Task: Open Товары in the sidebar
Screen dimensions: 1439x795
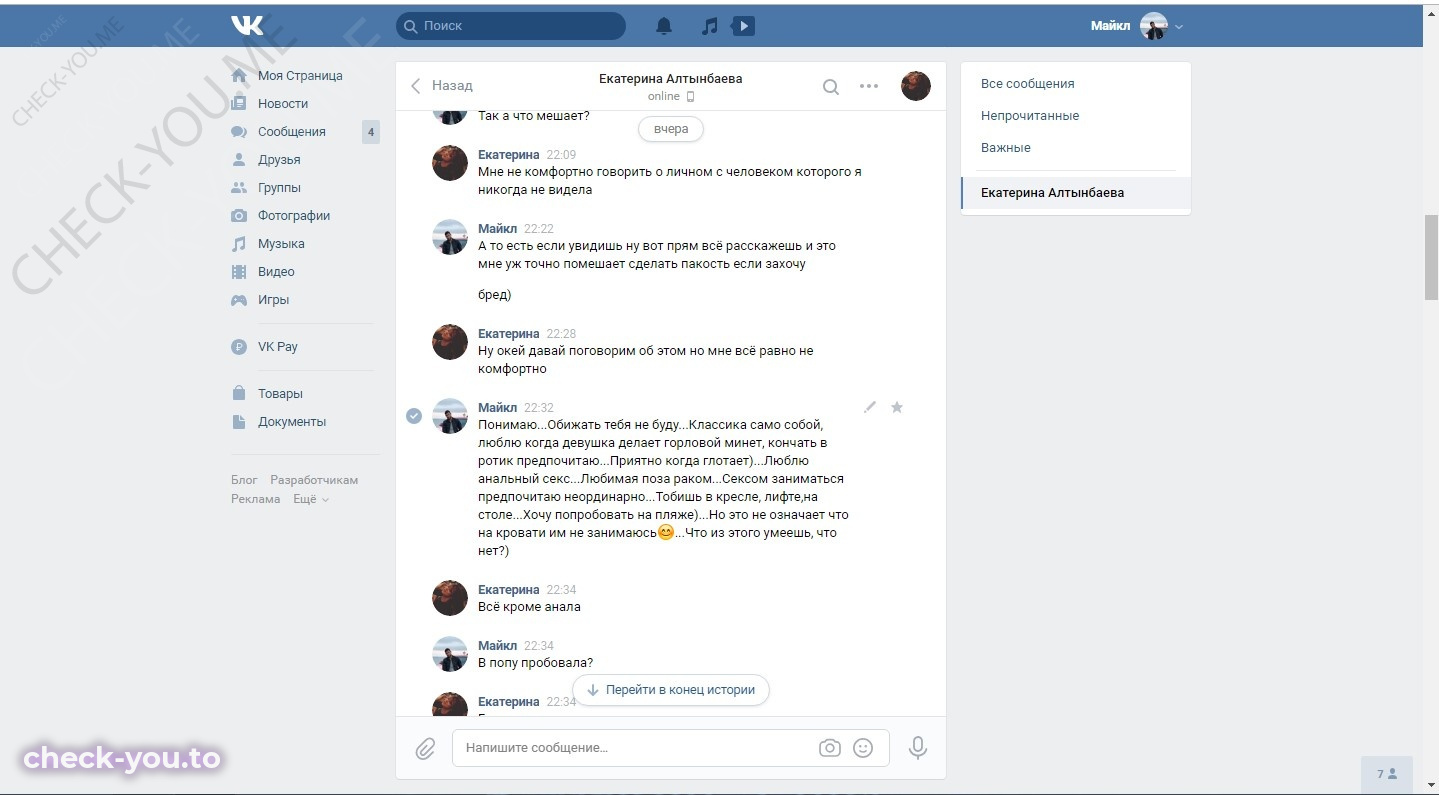Action: (280, 394)
